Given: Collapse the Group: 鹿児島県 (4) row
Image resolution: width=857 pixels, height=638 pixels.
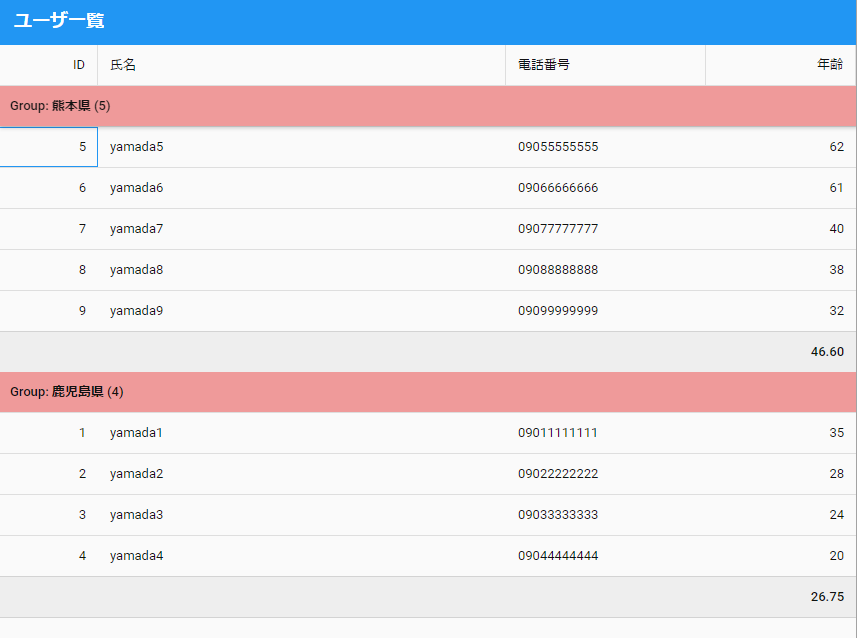Looking at the screenshot, I should click(x=428, y=392).
